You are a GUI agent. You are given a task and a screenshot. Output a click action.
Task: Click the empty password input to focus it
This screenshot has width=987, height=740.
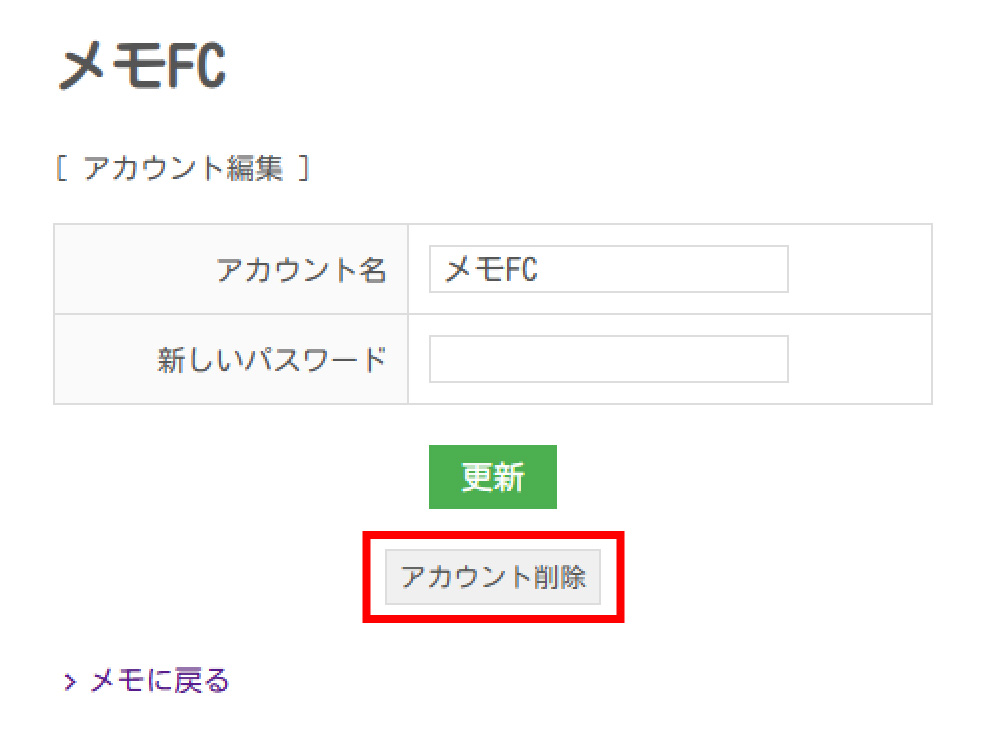coord(607,358)
